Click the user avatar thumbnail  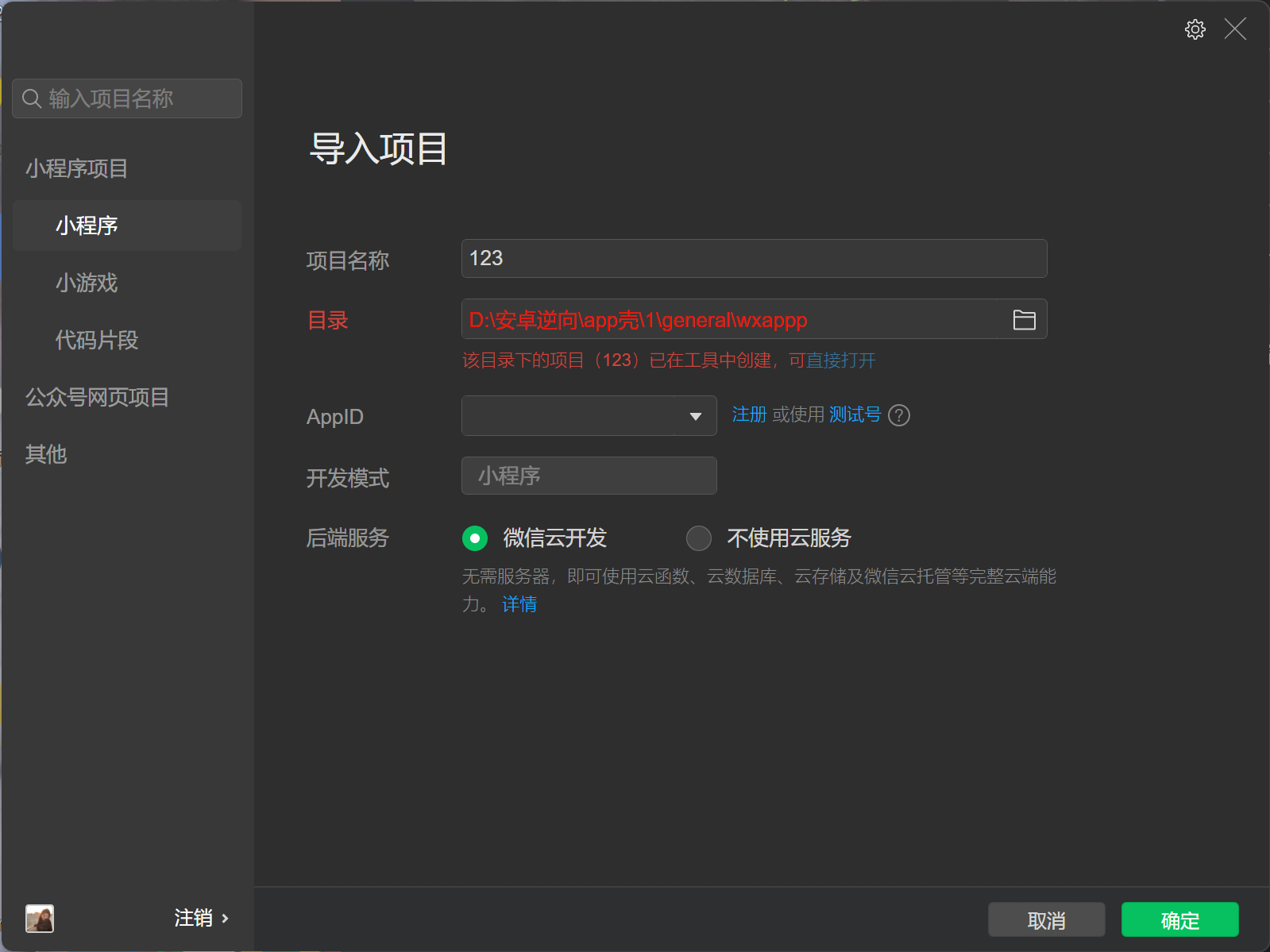click(40, 919)
